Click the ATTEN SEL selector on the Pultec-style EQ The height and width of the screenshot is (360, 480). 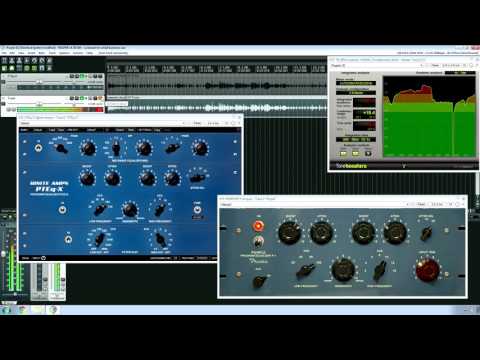click(426, 232)
